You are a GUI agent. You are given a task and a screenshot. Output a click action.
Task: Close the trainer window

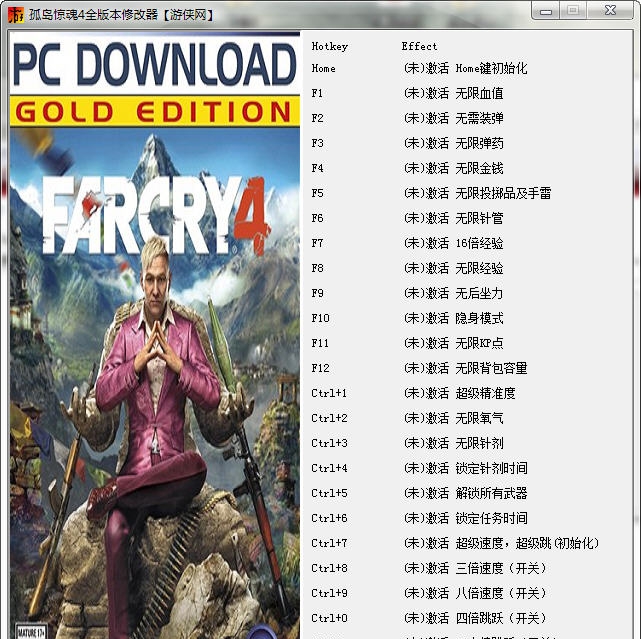point(610,11)
